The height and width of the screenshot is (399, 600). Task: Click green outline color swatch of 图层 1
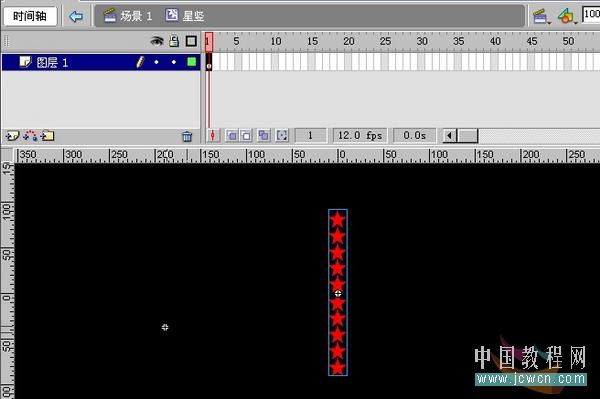point(192,62)
